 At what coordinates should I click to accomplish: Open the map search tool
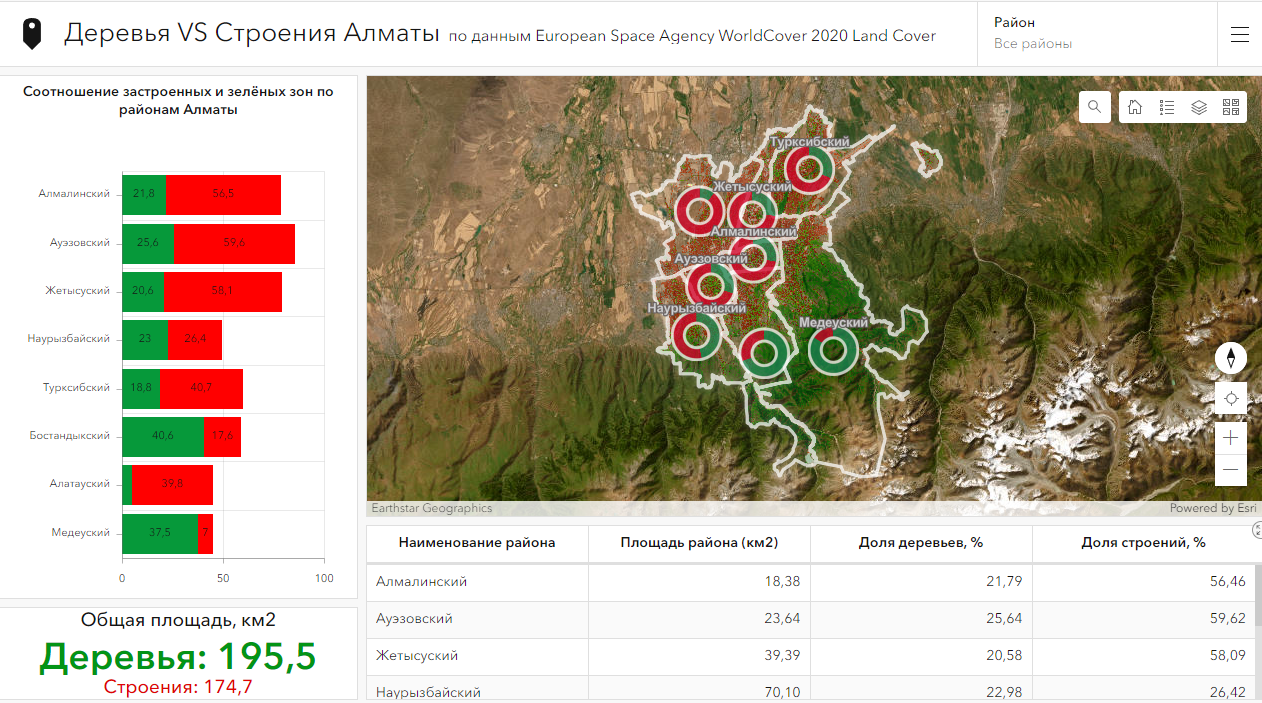(1095, 107)
